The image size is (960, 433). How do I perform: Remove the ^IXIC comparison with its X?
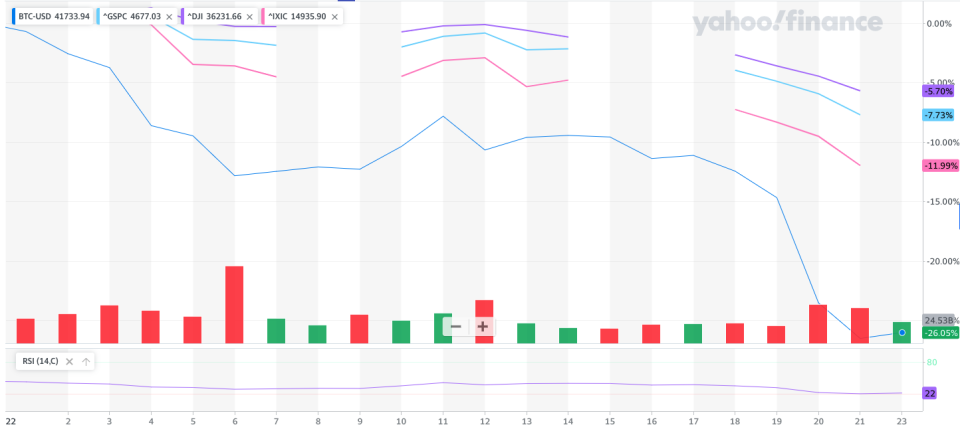[334, 17]
